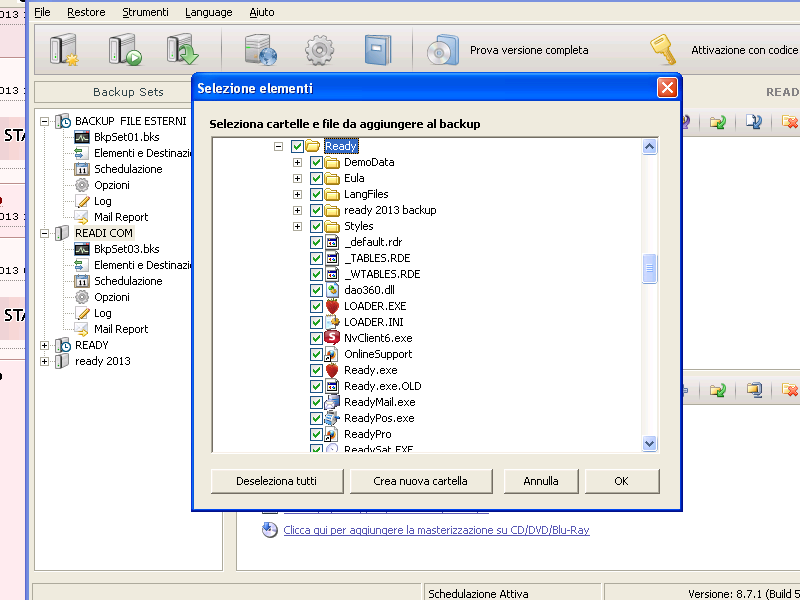The width and height of the screenshot is (800, 600).
Task: Click the scroll down arrow in dialog
Action: coord(649,443)
